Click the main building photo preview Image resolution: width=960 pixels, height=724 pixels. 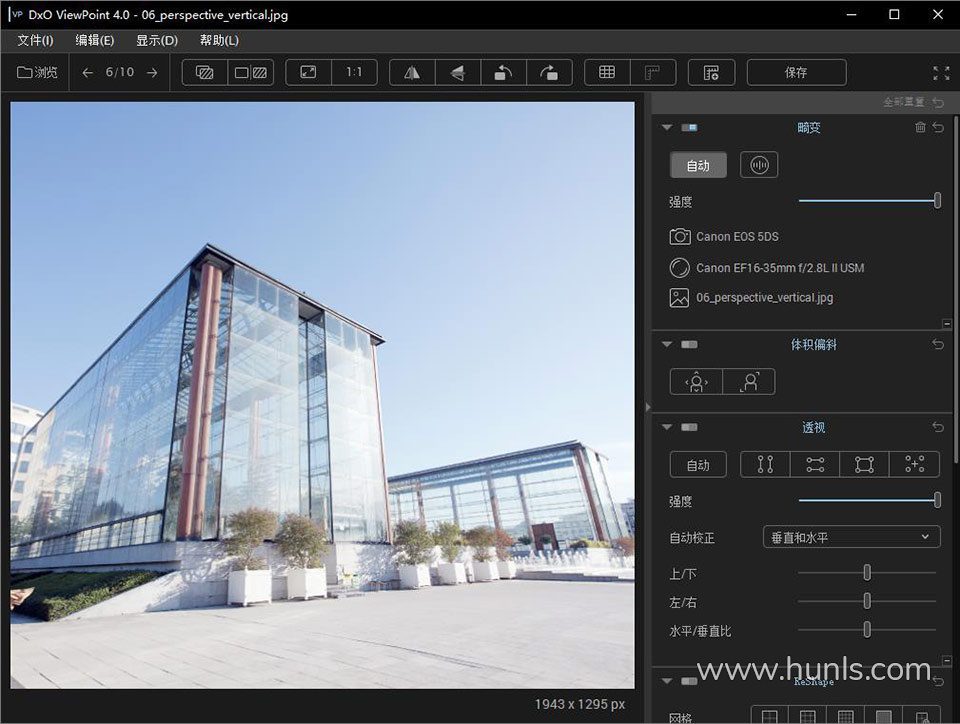pyautogui.click(x=322, y=395)
